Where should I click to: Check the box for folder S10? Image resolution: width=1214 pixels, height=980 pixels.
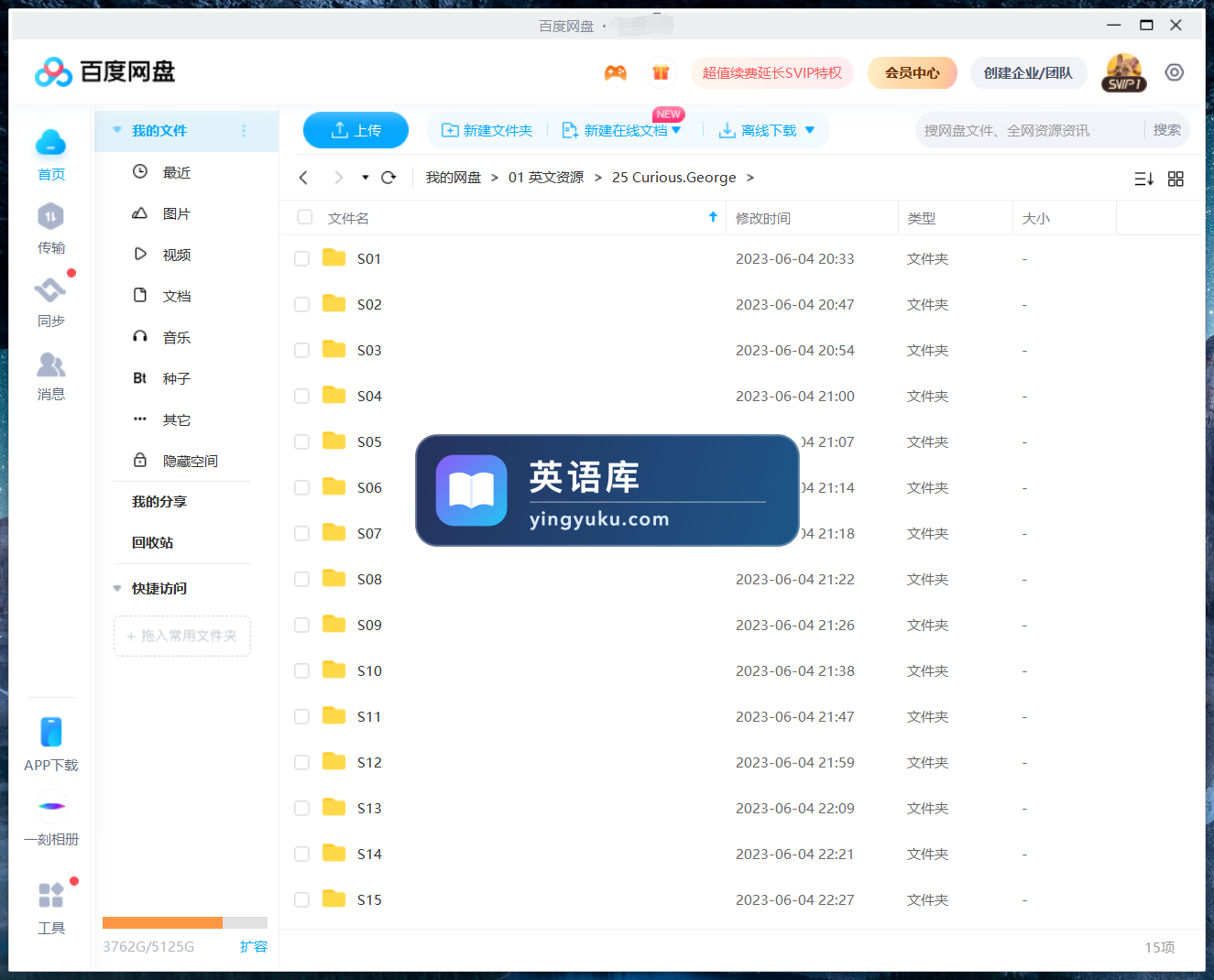301,671
